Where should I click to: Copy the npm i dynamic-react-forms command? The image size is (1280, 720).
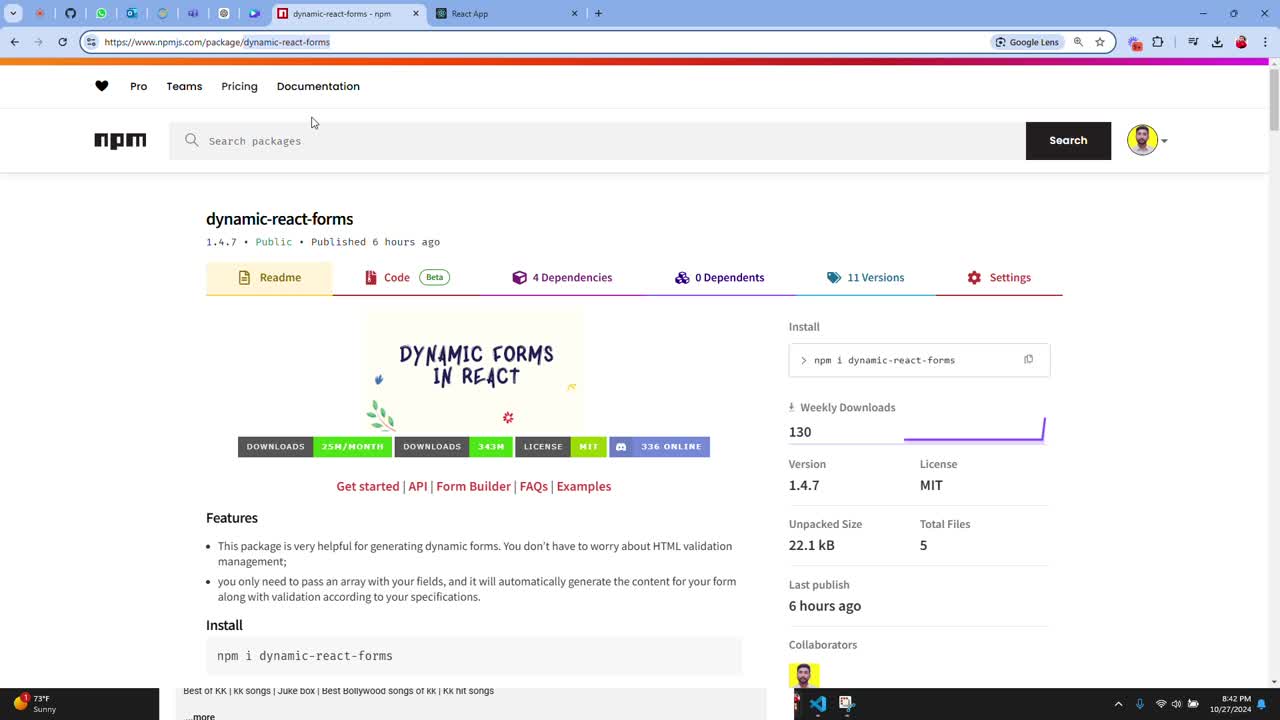(1028, 359)
